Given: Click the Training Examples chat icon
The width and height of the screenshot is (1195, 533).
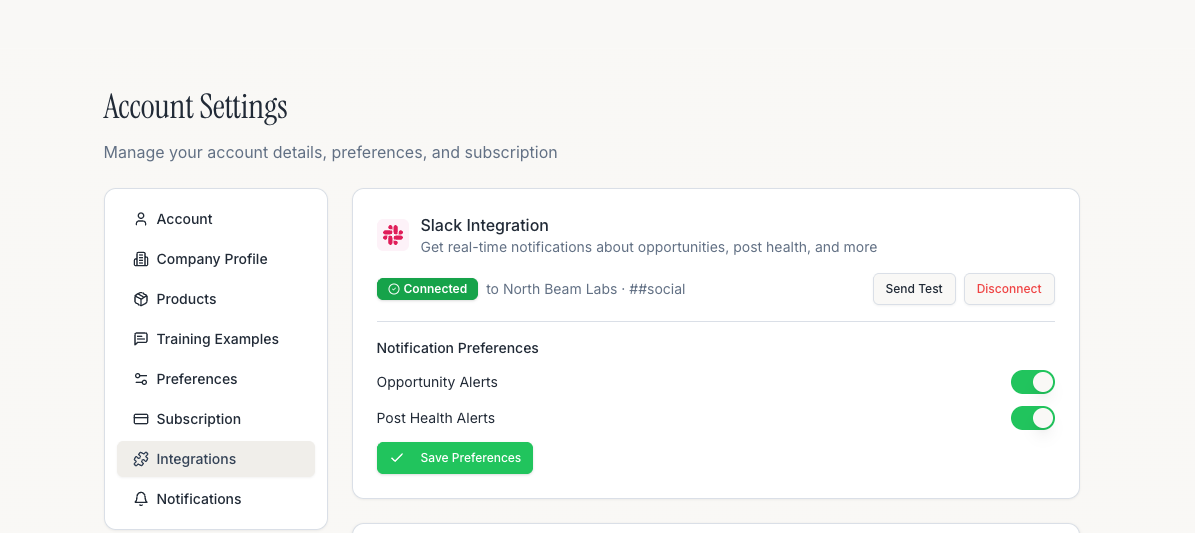Looking at the screenshot, I should point(140,339).
